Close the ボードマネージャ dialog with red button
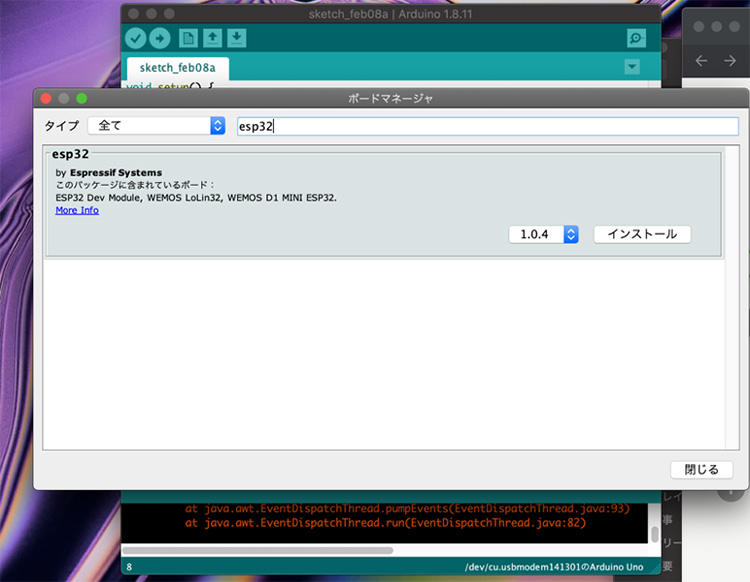Image resolution: width=750 pixels, height=582 pixels. pos(46,99)
